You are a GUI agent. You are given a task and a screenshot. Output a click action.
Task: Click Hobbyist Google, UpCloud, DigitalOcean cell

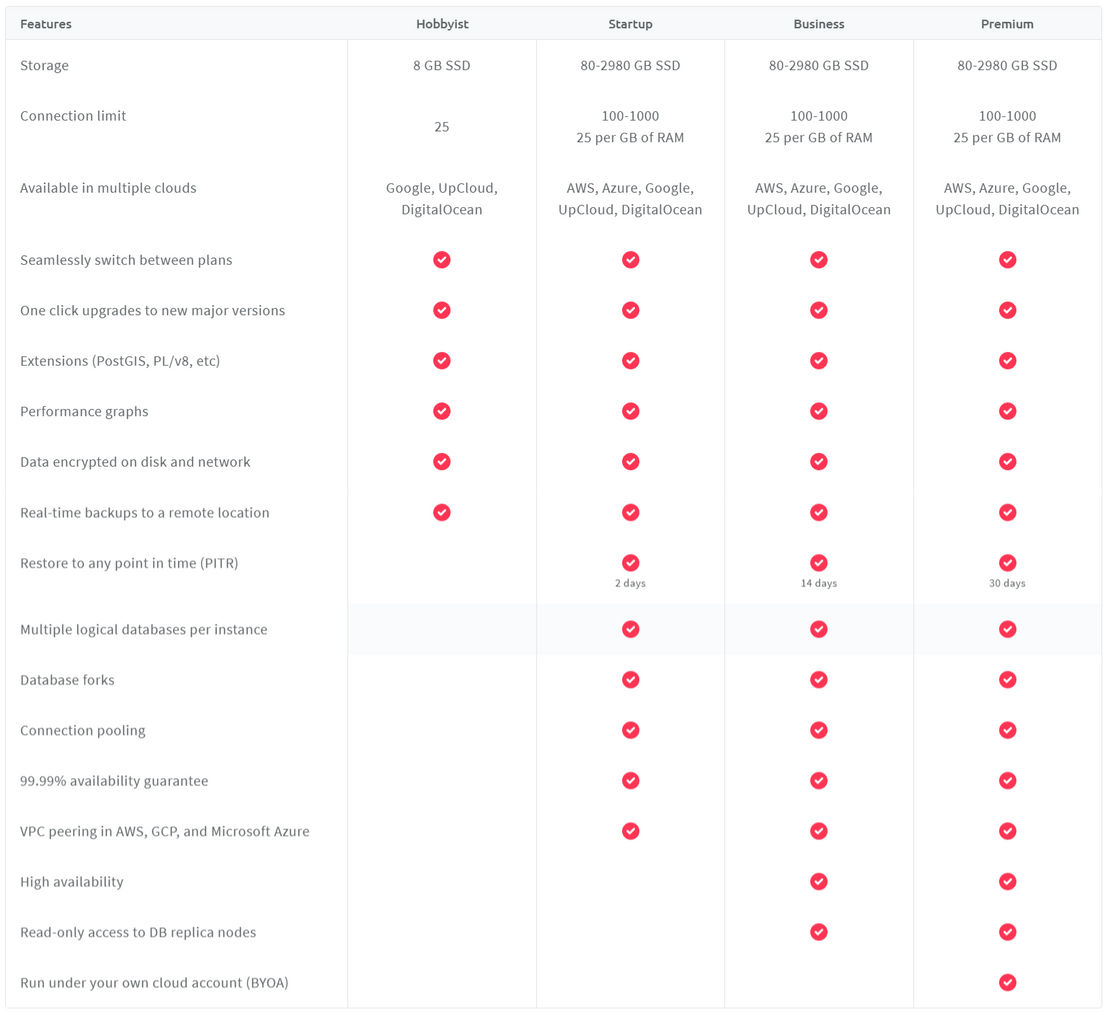pyautogui.click(x=442, y=199)
